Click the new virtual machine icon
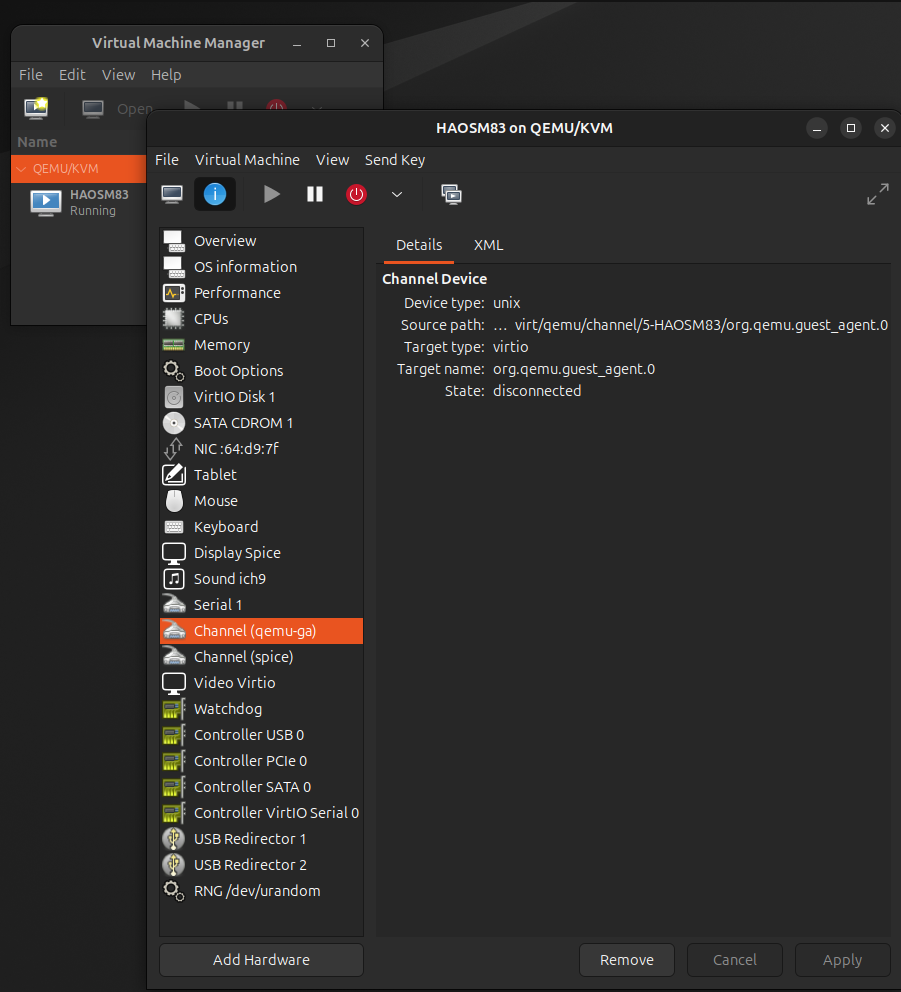The height and width of the screenshot is (992, 901). click(x=37, y=108)
